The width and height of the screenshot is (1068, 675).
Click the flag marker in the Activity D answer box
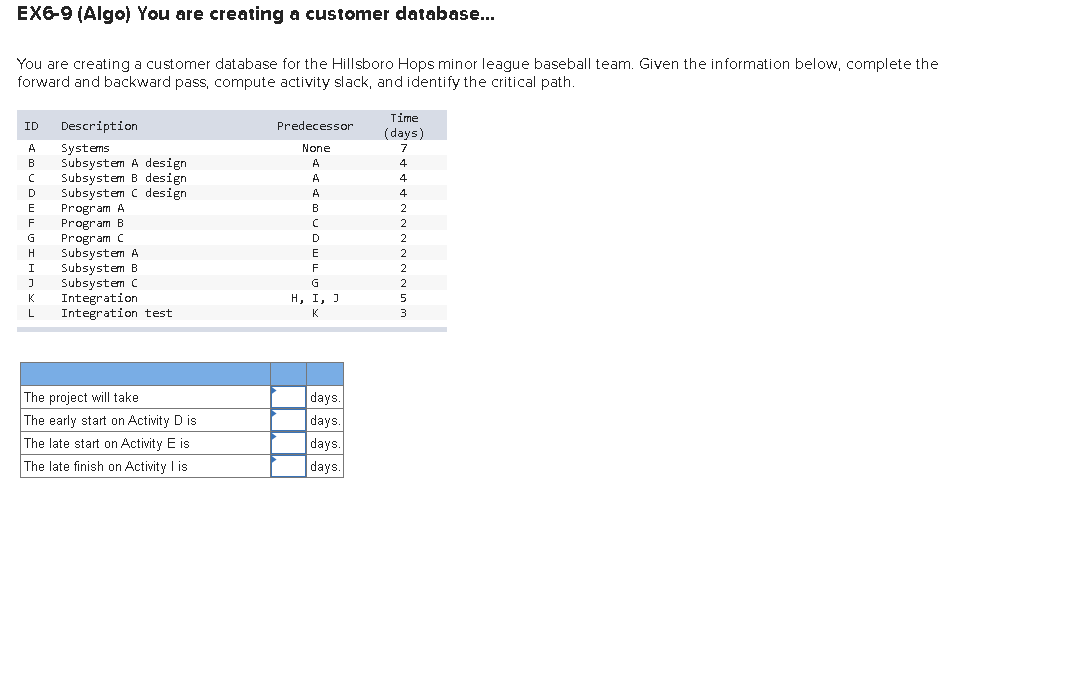pos(274,415)
